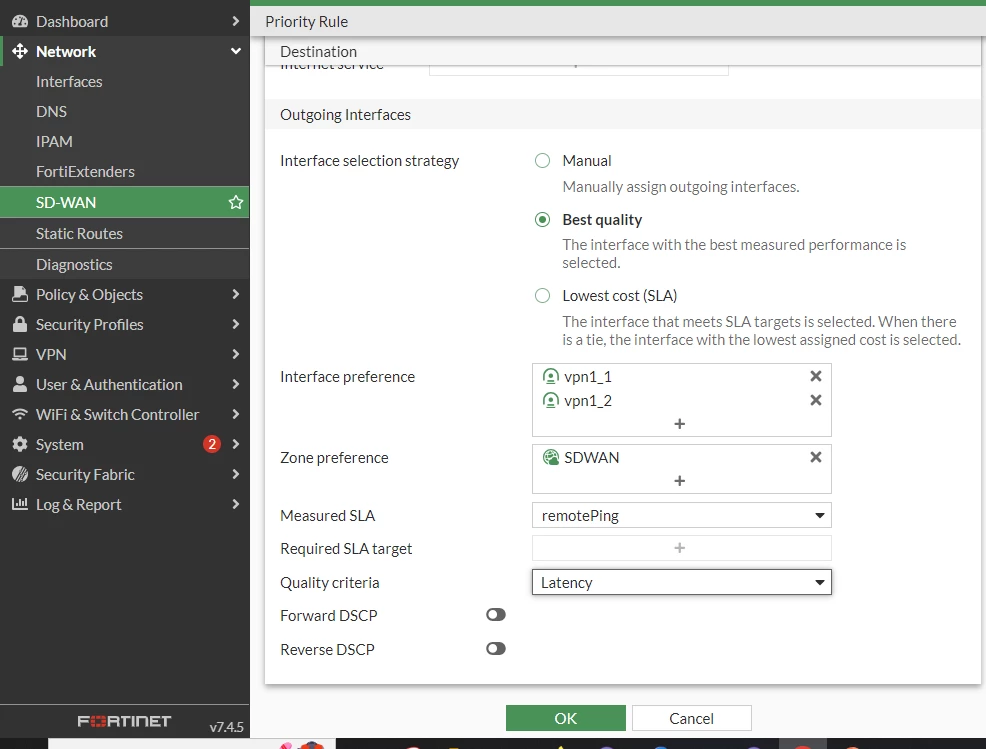986x749 pixels.
Task: Open the Quality criteria Latency dropdown
Action: [x=682, y=582]
